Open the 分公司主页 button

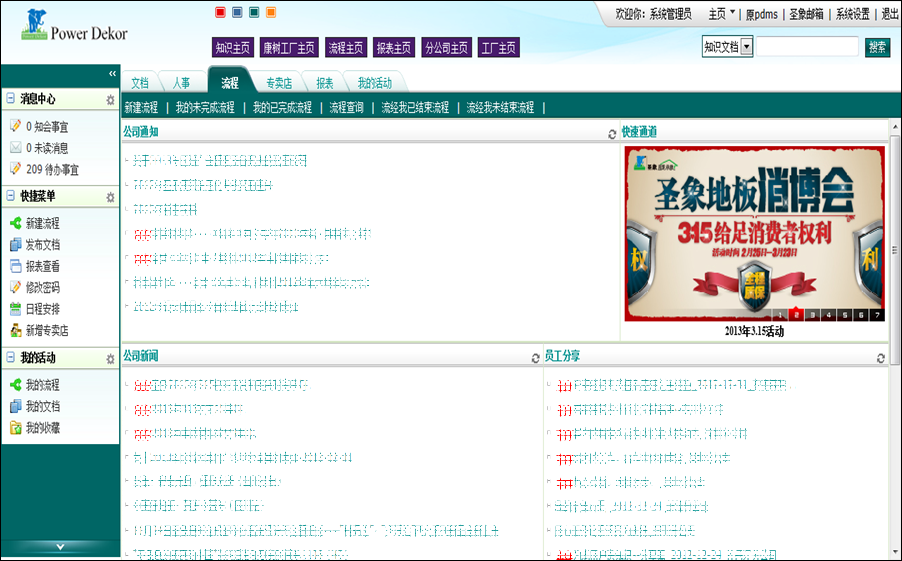coord(446,48)
